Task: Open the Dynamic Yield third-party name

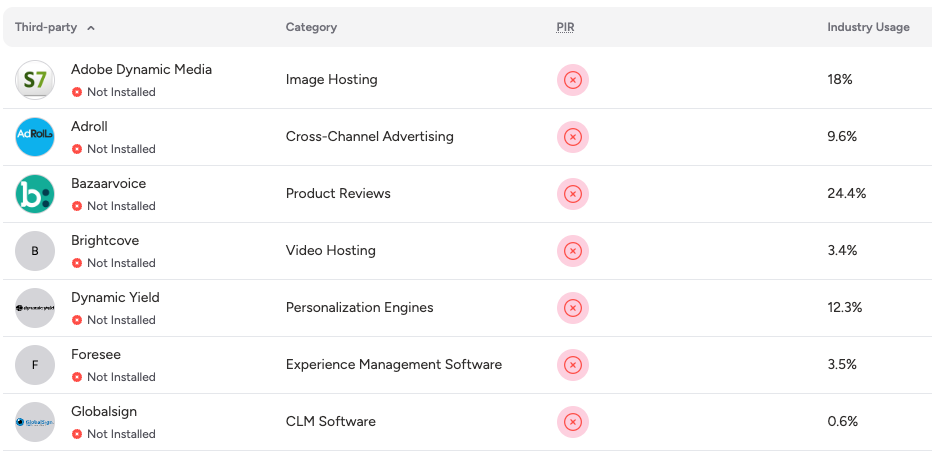Action: click(x=115, y=298)
